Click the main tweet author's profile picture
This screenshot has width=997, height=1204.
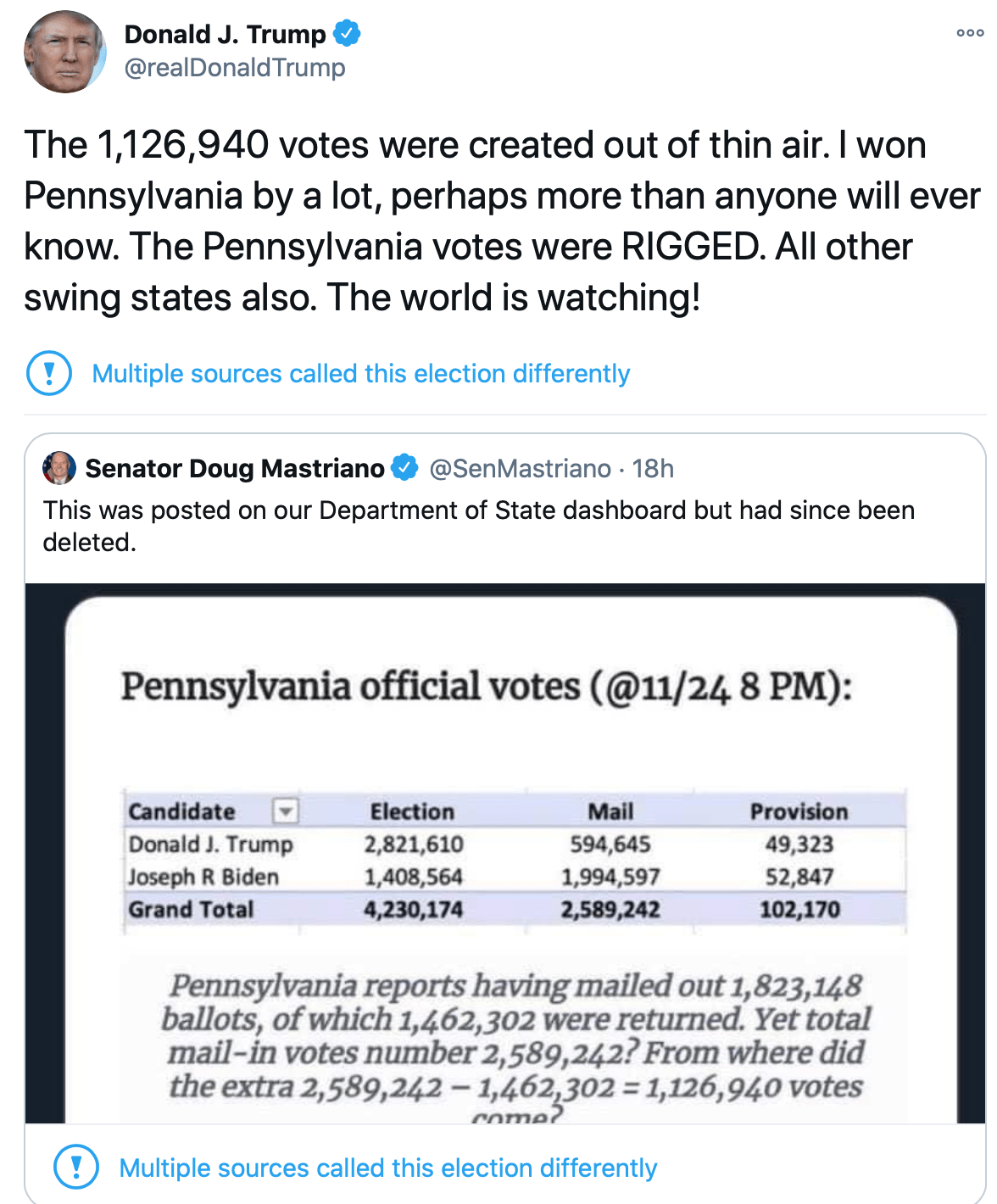pyautogui.click(x=65, y=52)
